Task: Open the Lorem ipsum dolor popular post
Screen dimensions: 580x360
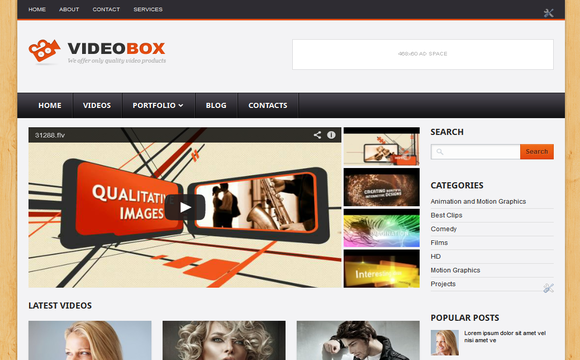Action: coord(505,337)
